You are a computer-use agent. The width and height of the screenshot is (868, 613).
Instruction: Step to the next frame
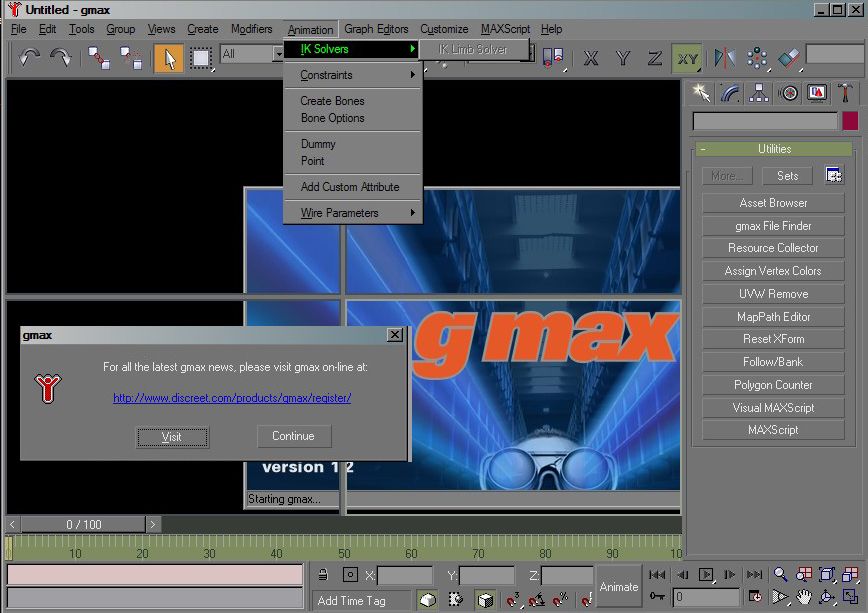coord(730,574)
